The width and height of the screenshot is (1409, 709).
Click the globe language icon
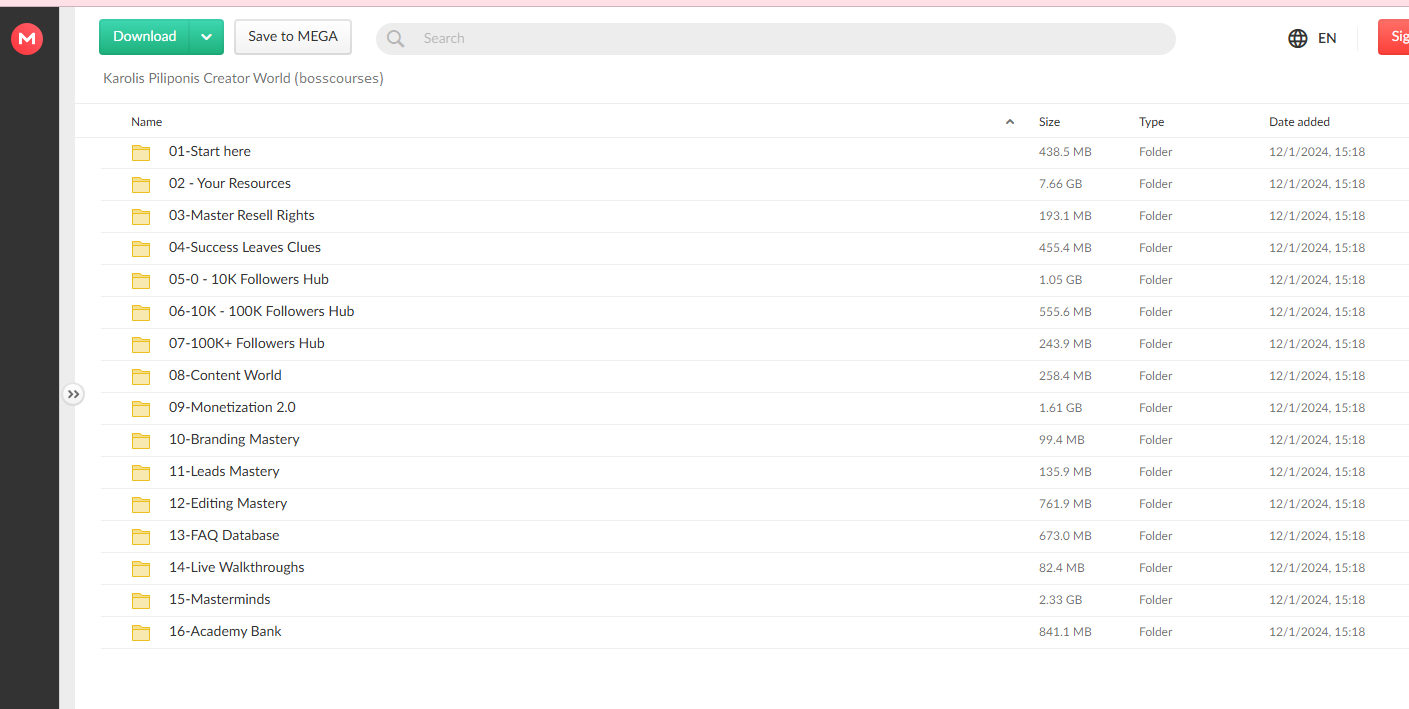click(x=1298, y=38)
